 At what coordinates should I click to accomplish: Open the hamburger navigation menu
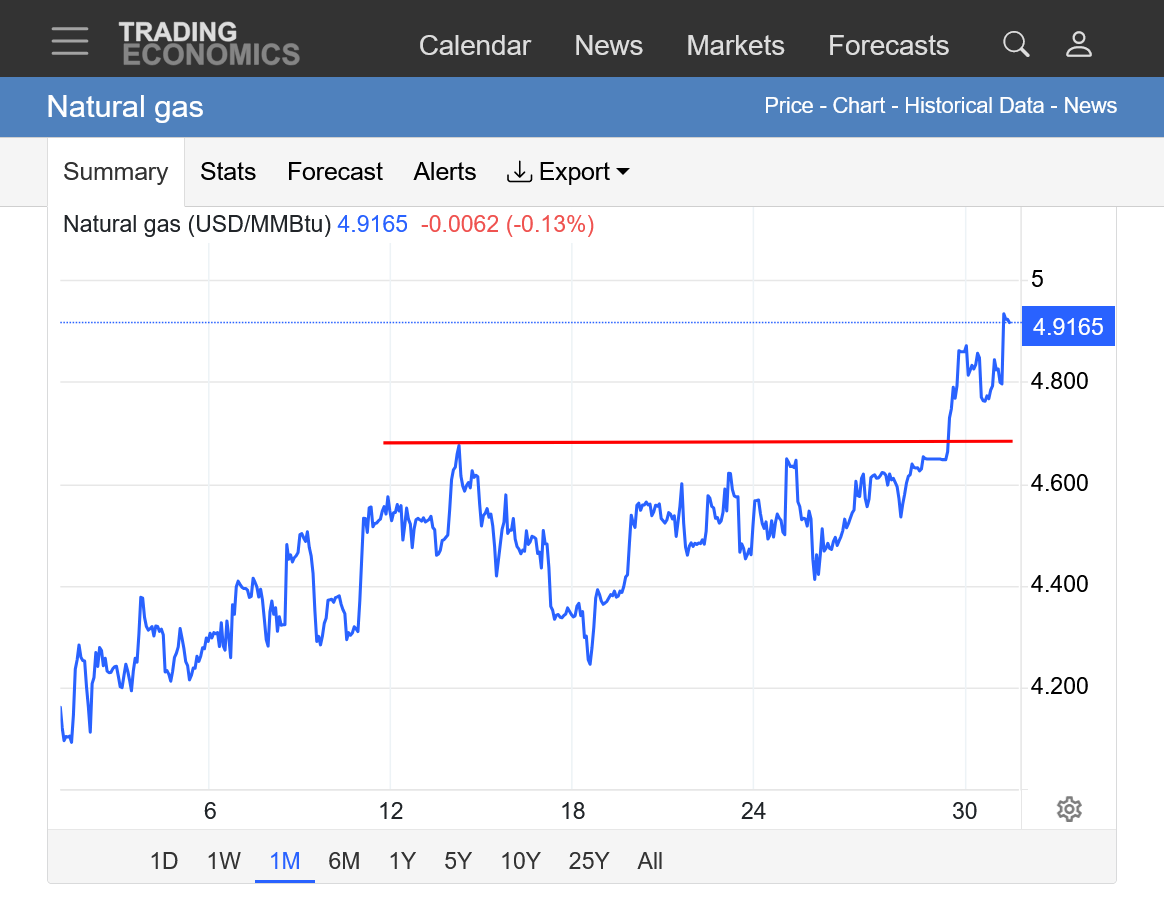pyautogui.click(x=70, y=42)
